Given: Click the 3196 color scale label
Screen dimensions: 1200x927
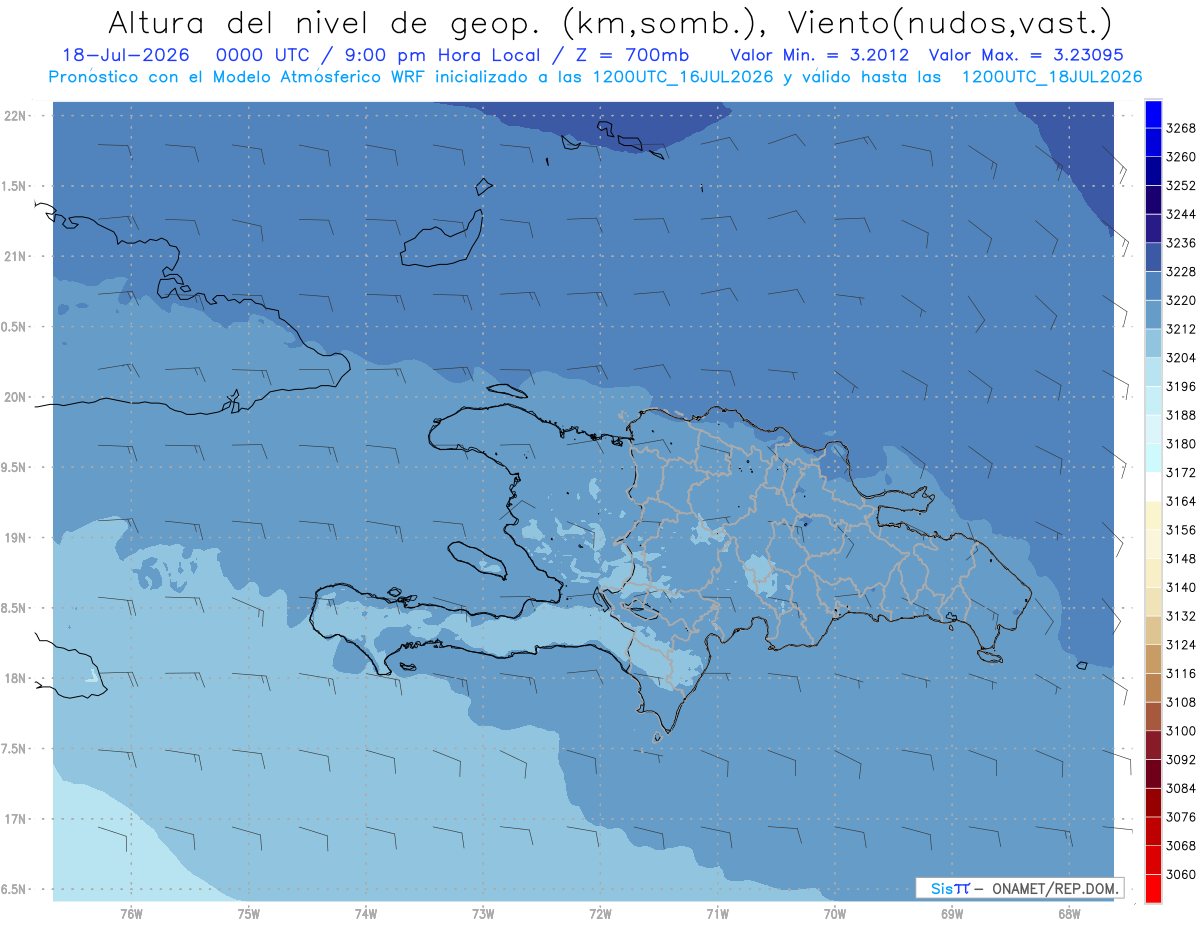Looking at the screenshot, I should point(1181,387).
